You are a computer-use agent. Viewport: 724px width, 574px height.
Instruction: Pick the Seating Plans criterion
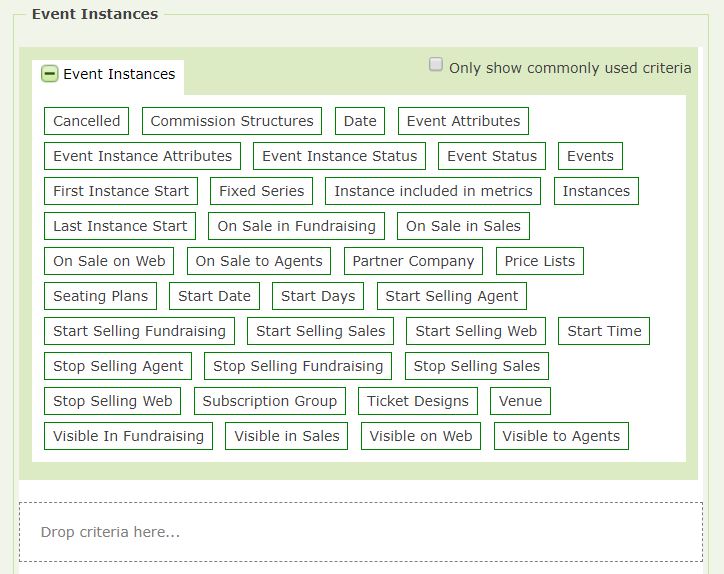[101, 296]
